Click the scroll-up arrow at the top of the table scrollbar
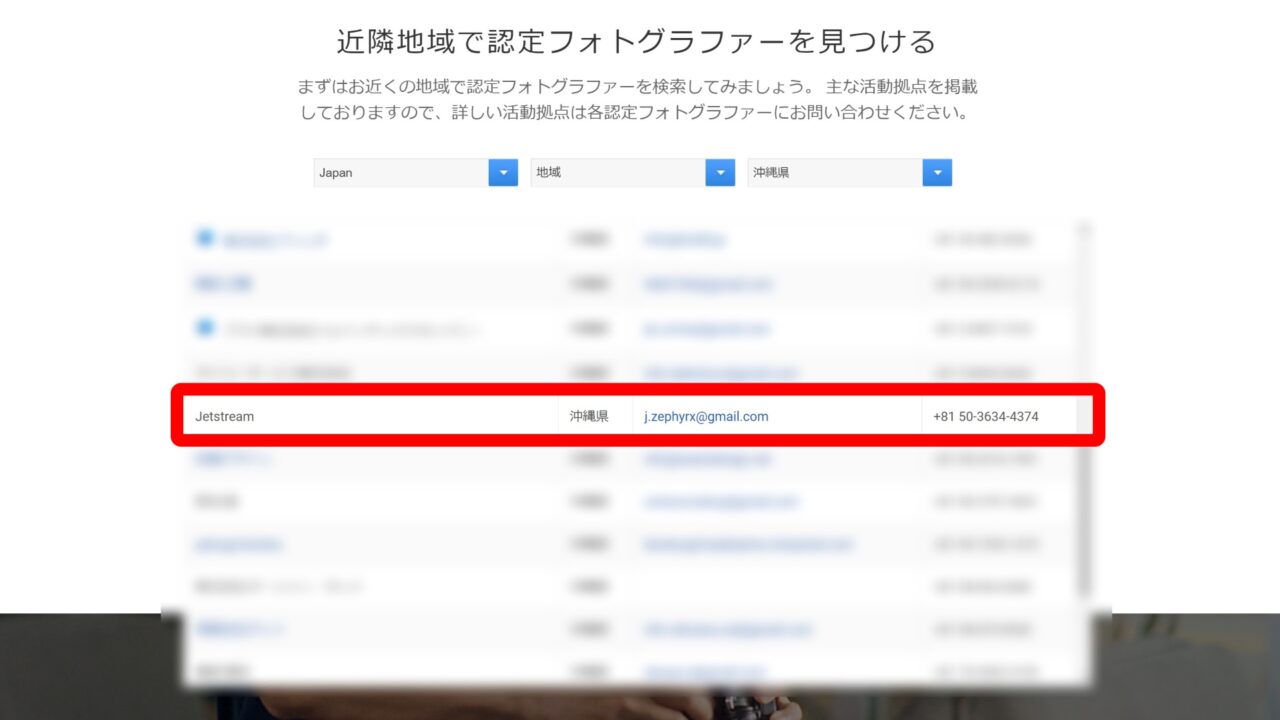This screenshot has height=720, width=1280. [1084, 230]
